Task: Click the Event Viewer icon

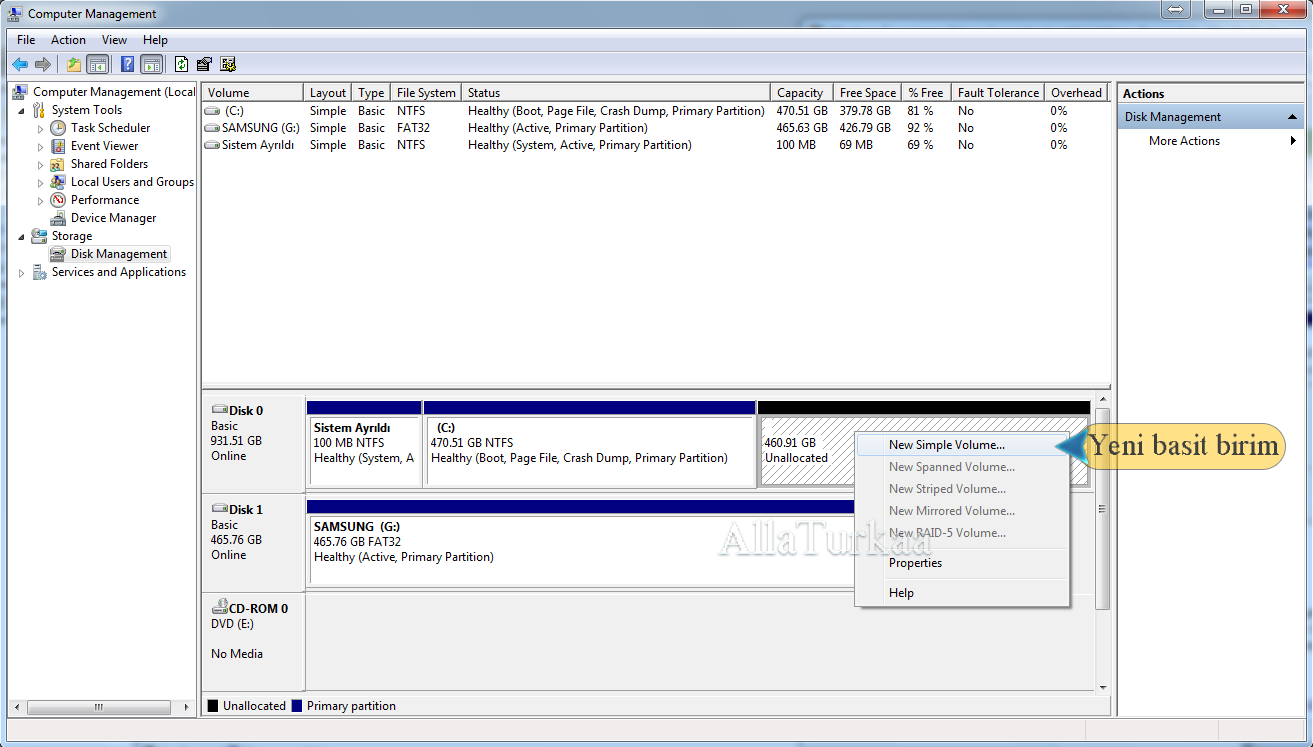Action: 58,146
